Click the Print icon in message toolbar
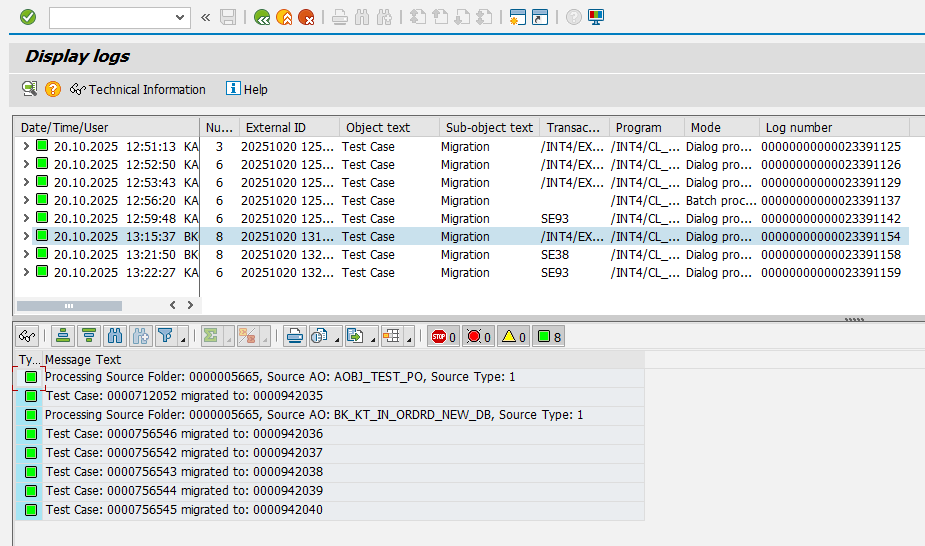The width and height of the screenshot is (925, 546). (294, 337)
